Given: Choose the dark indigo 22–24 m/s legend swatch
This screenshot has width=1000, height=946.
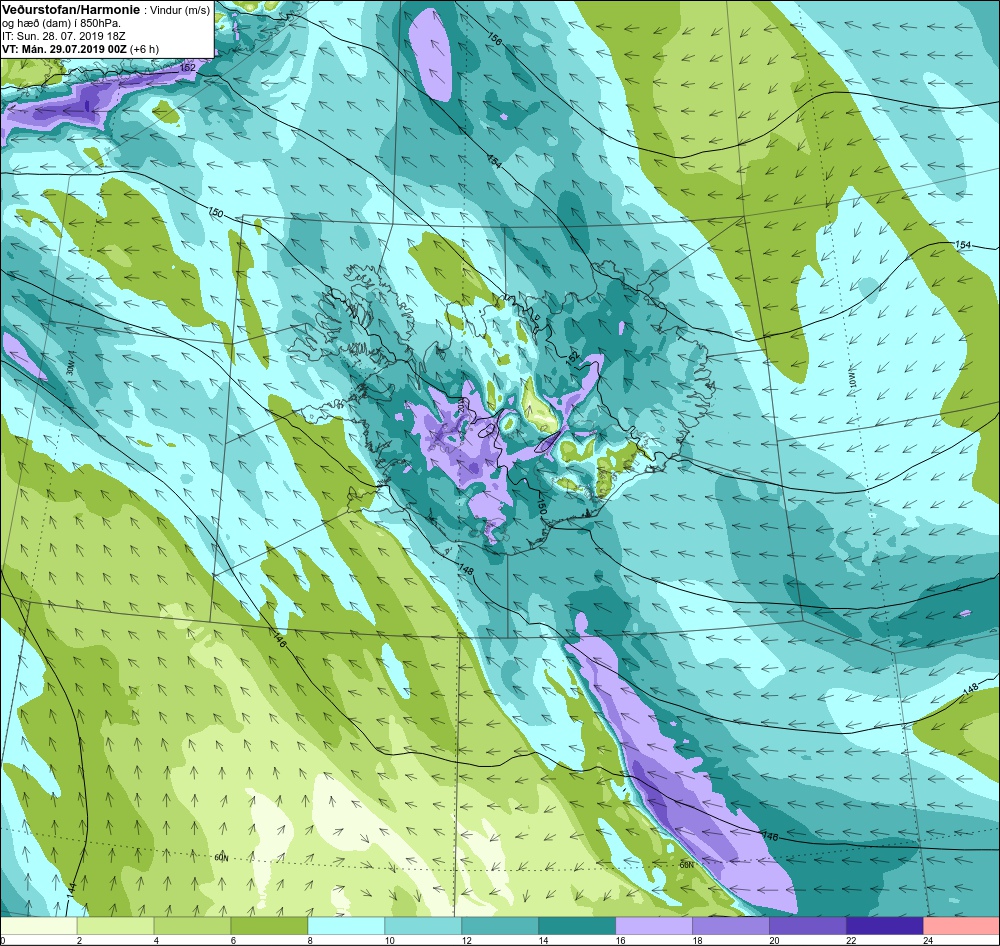Looking at the screenshot, I should click(x=884, y=926).
